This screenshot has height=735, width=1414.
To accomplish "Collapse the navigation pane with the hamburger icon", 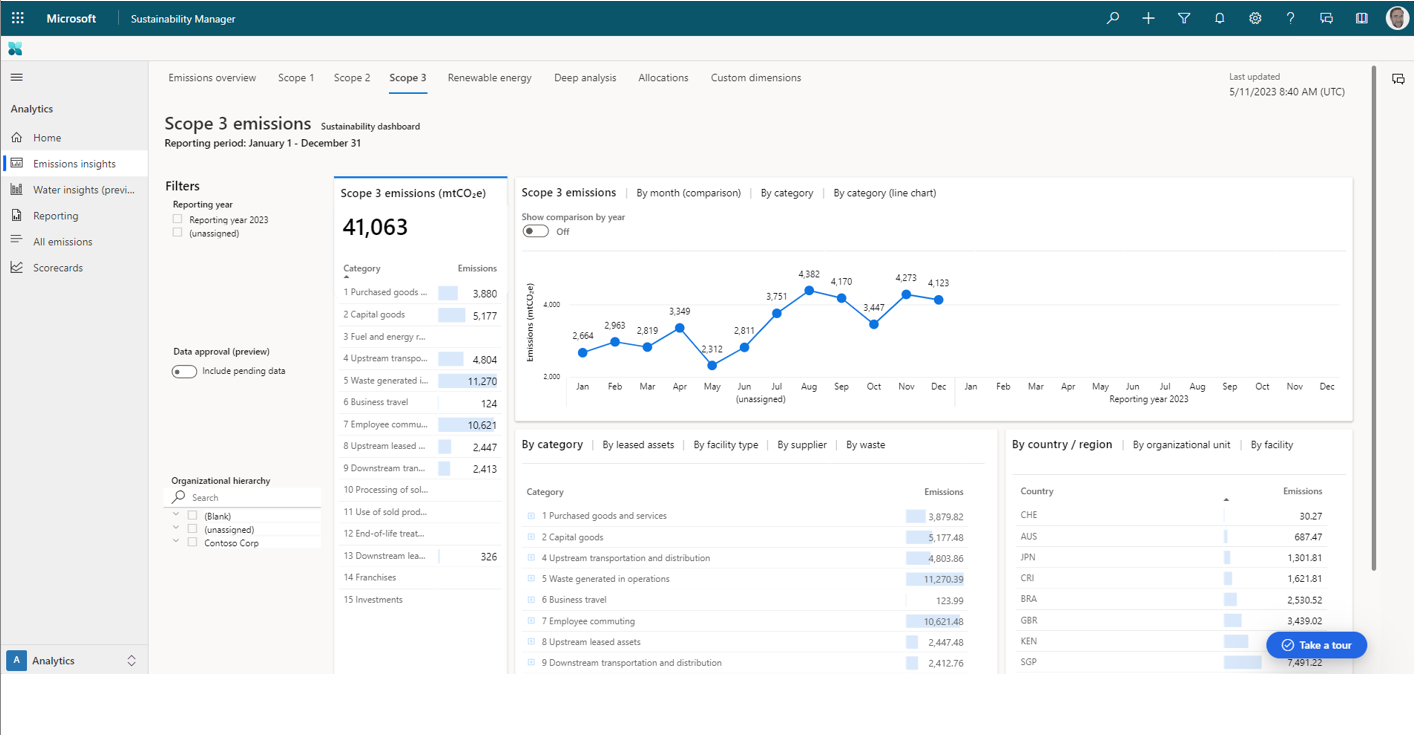I will click(x=16, y=76).
